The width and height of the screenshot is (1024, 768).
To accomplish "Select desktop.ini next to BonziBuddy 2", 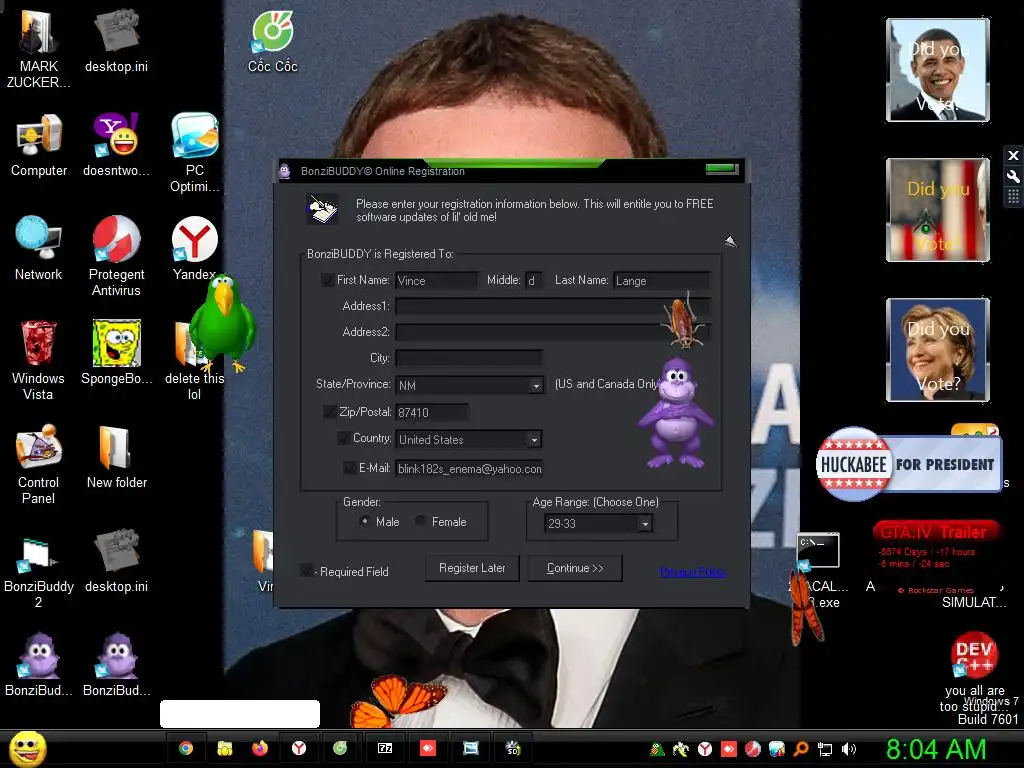I will (116, 560).
